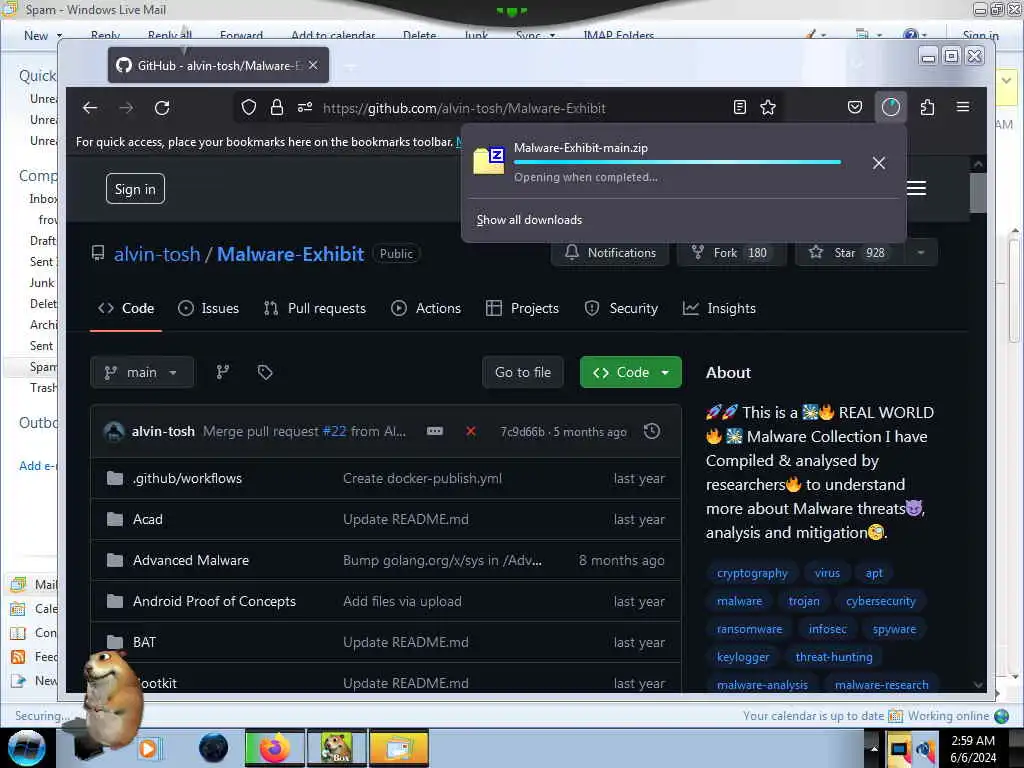Open the Insights tab
Image resolution: width=1024 pixels, height=768 pixels.
(719, 308)
